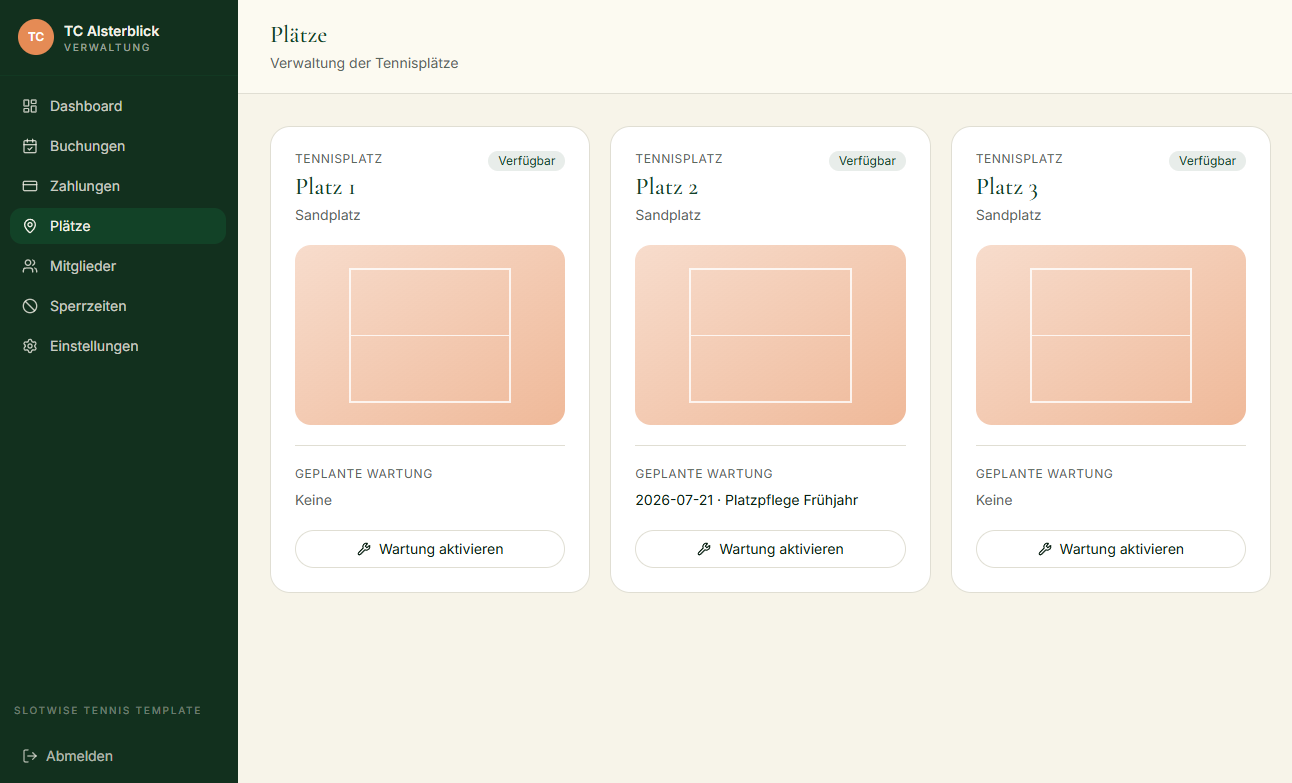Click the Plätze map pin icon
This screenshot has height=783, width=1292.
pos(30,226)
